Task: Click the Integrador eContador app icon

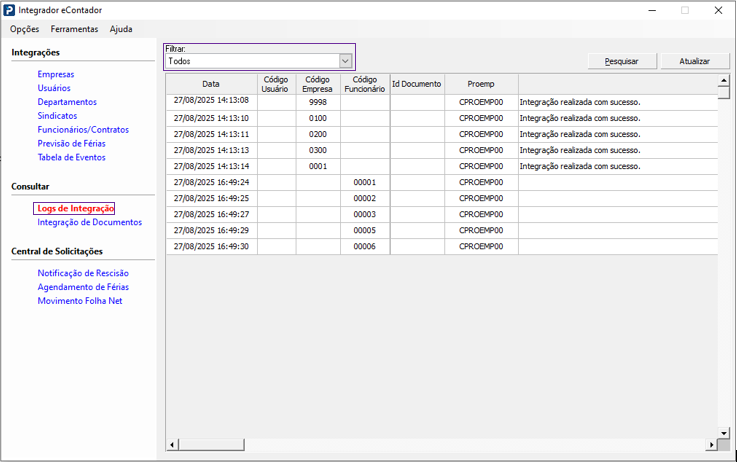Action: click(10, 10)
